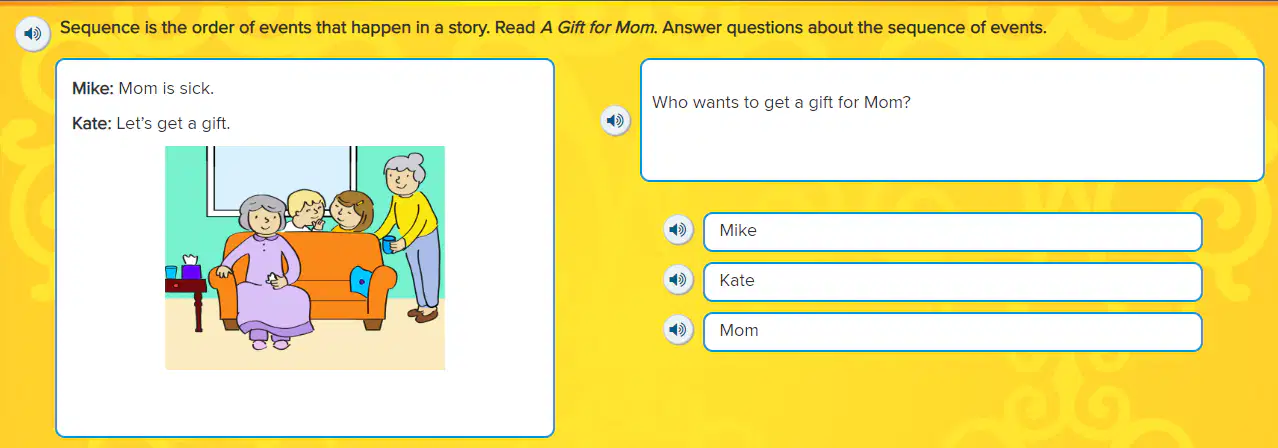Play audio for the instructions sentence

(x=35, y=33)
